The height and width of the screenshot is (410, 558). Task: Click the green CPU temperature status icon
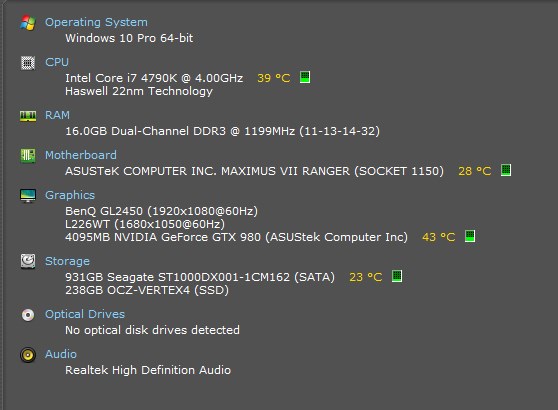click(x=305, y=77)
